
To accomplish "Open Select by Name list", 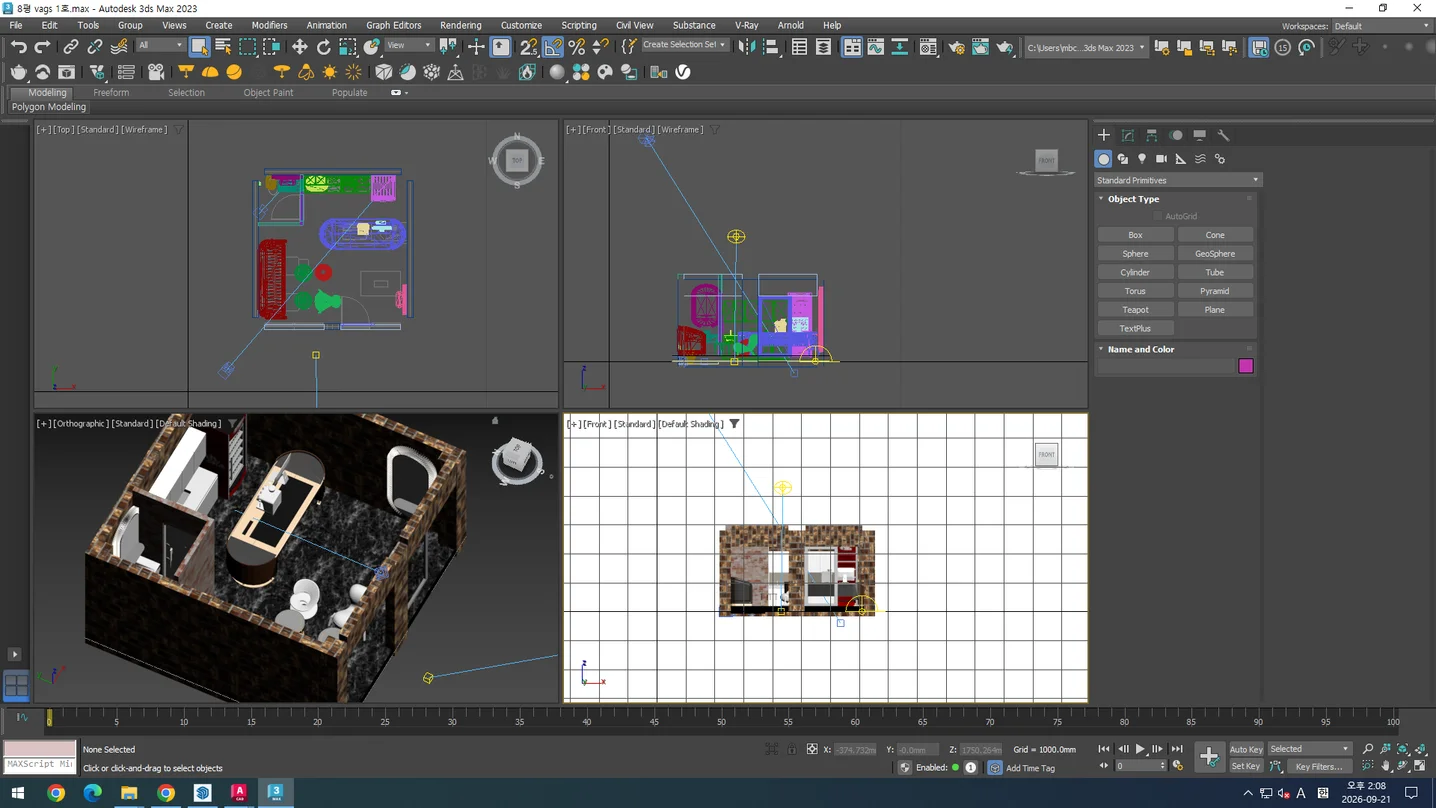I will pyautogui.click(x=223, y=47).
